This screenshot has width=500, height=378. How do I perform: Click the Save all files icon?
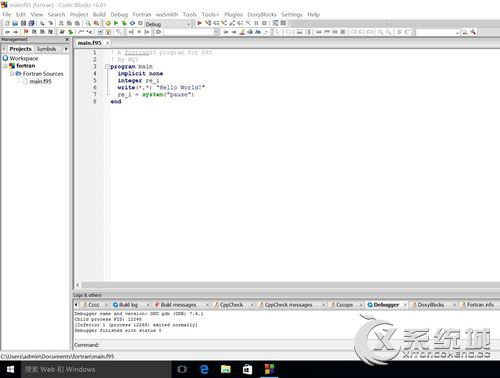coord(31,23)
